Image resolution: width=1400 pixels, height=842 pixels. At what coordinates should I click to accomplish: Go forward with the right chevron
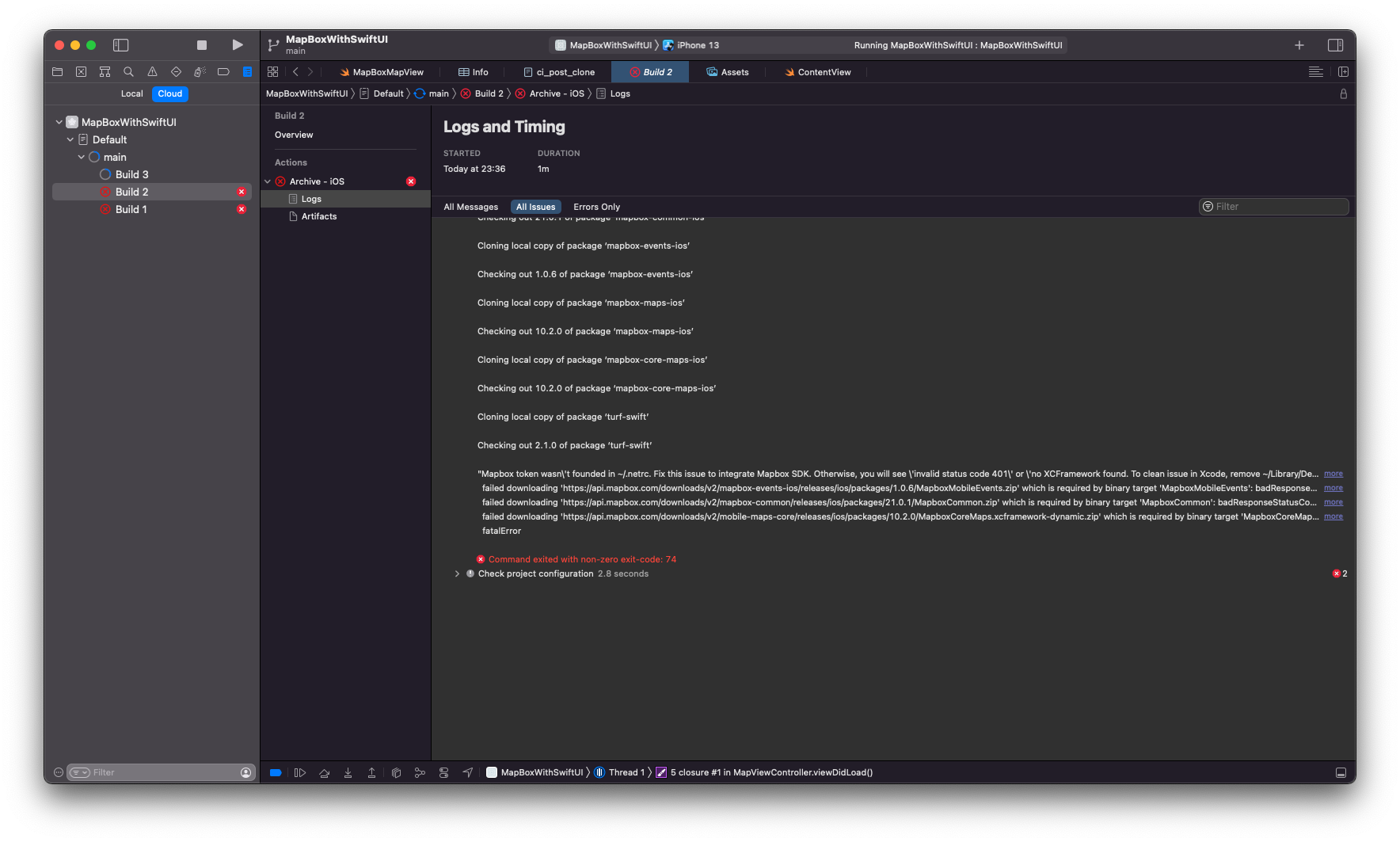click(x=310, y=72)
